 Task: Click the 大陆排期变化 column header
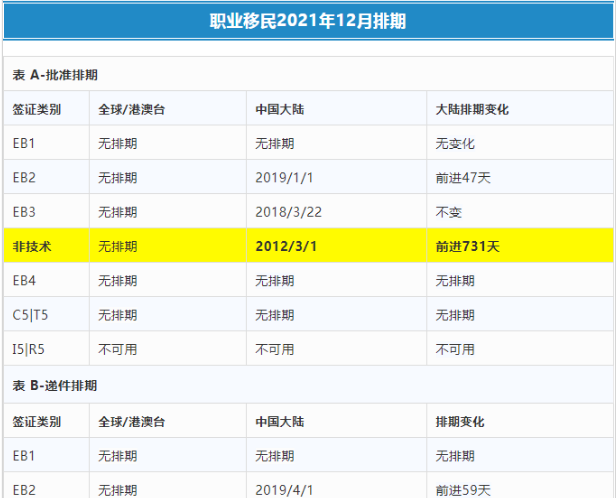[472, 109]
